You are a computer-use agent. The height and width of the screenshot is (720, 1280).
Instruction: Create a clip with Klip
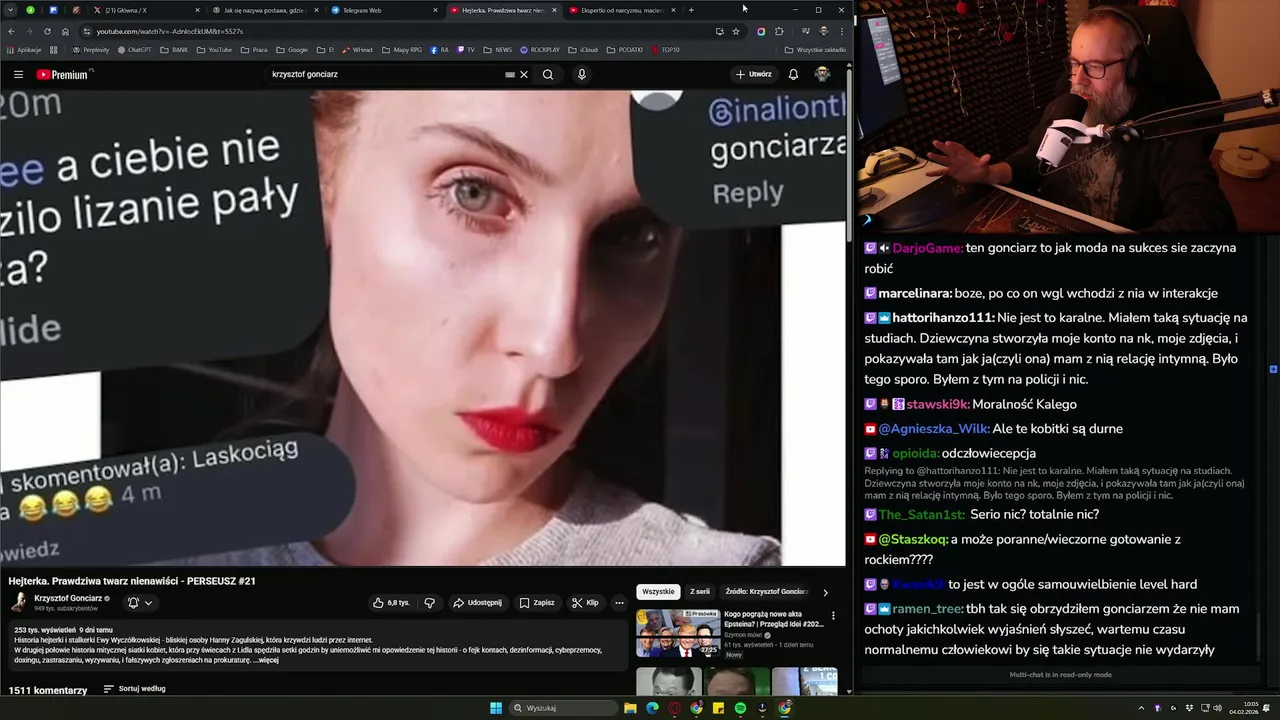[x=585, y=603]
